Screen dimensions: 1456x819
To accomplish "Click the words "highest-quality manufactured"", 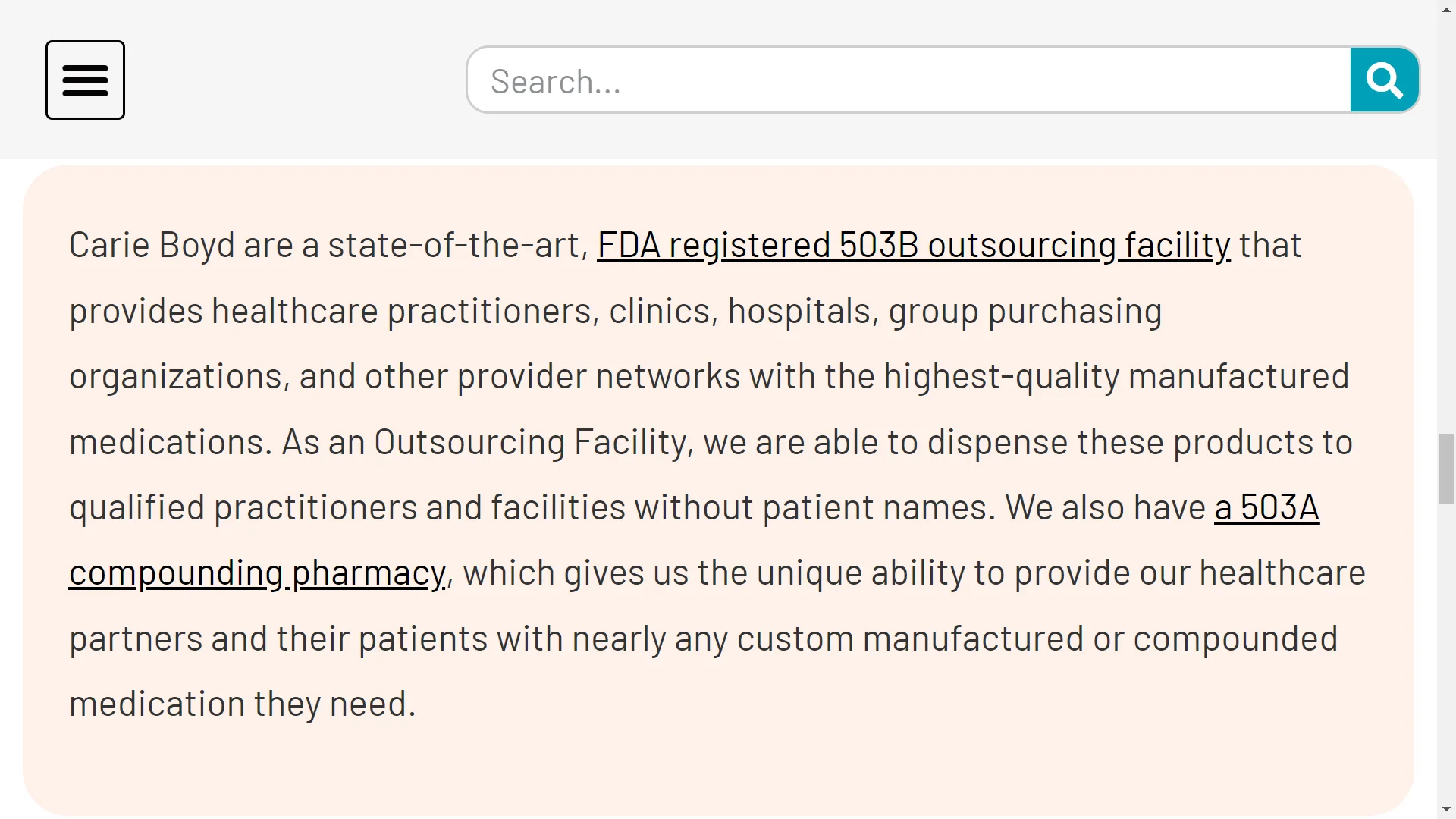I will pos(1116,377).
